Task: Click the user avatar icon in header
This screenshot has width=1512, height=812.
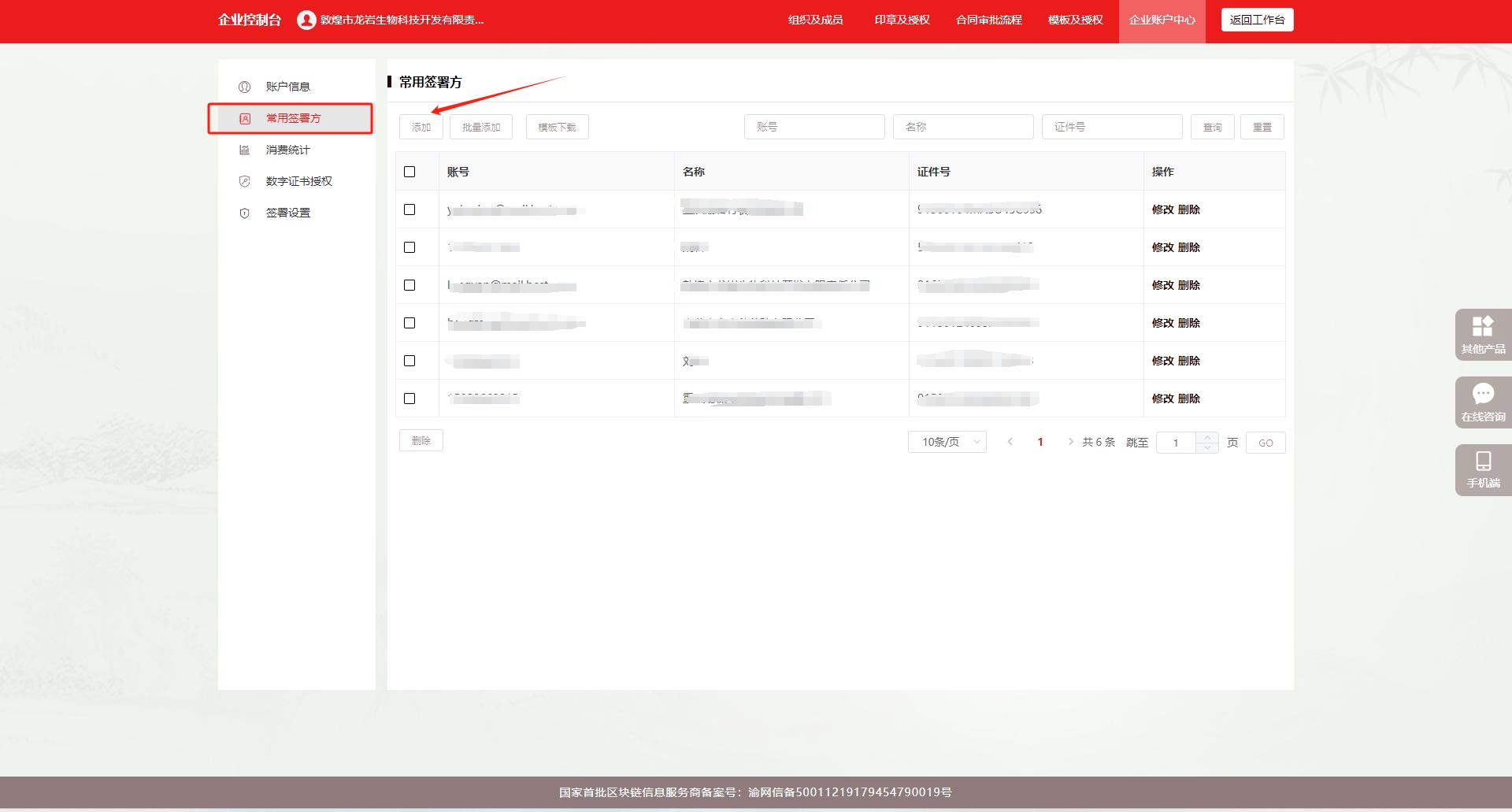Action: click(x=306, y=20)
